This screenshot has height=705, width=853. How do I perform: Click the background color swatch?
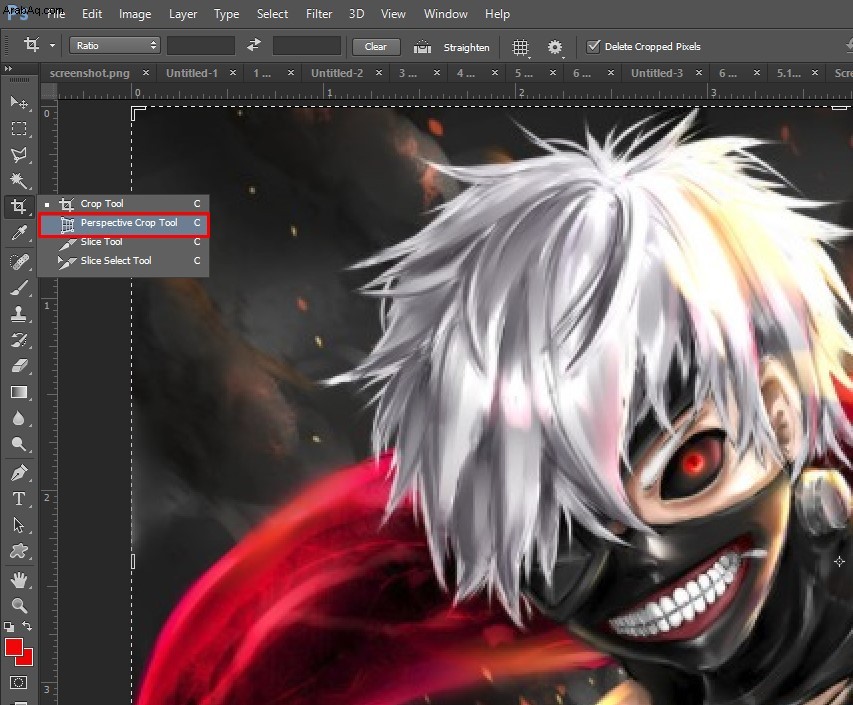[x=27, y=659]
